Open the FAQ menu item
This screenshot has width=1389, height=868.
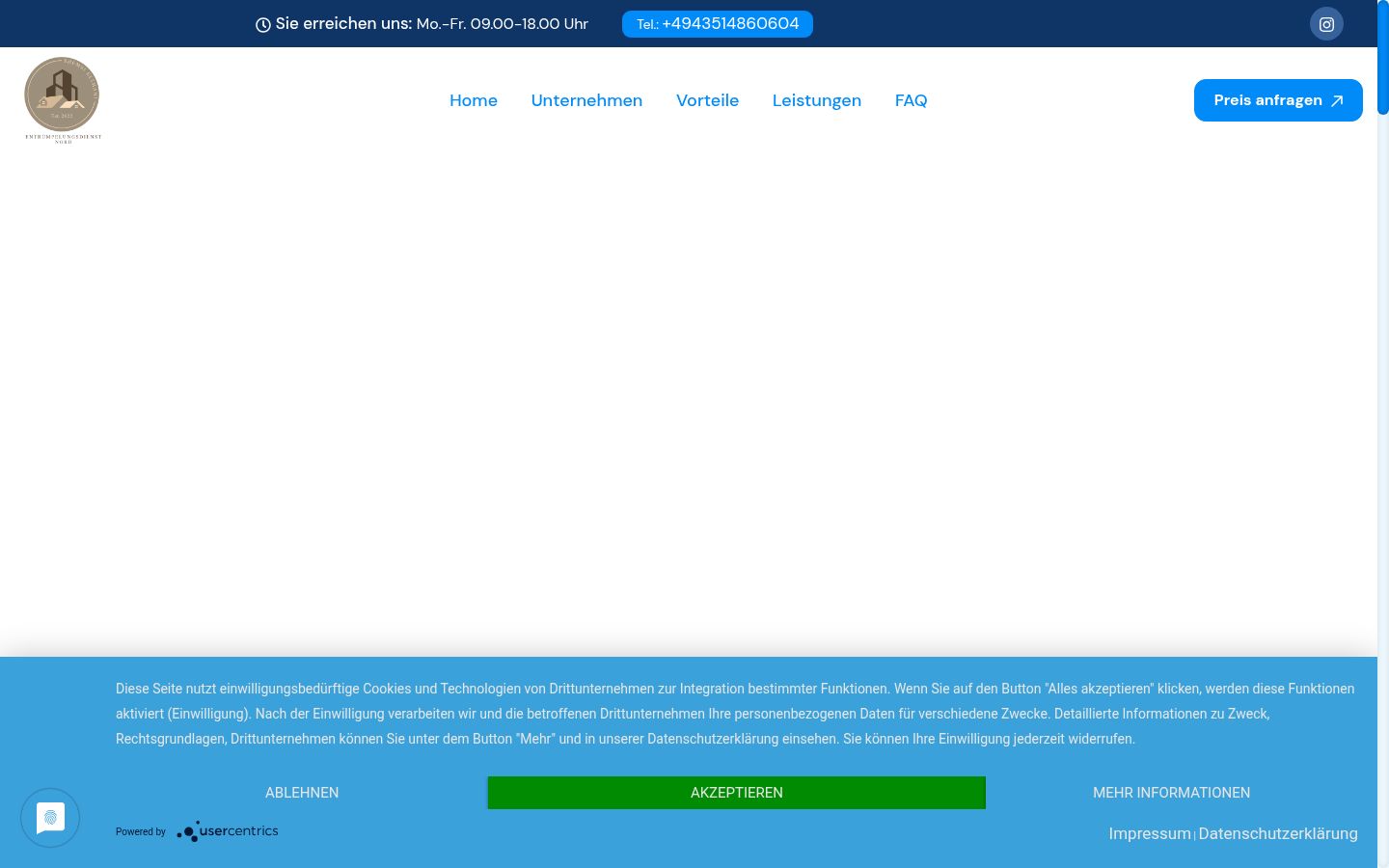coord(911,100)
